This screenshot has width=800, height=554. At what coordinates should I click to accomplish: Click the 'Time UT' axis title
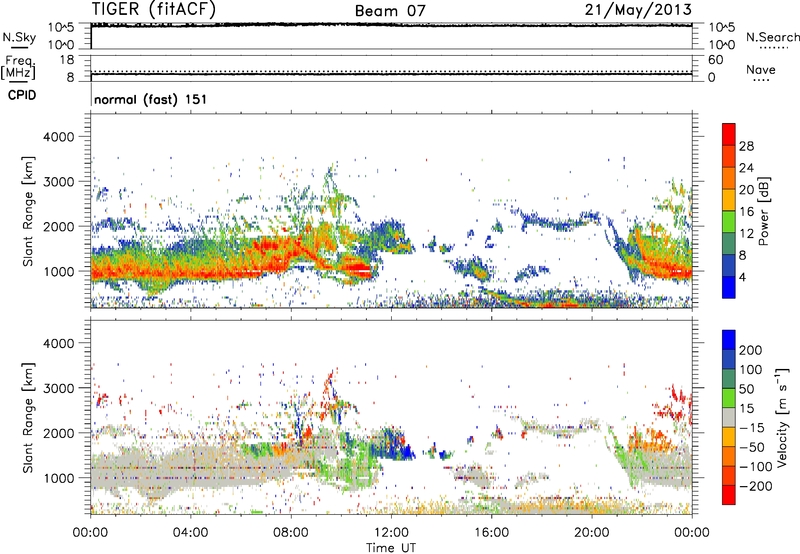tap(391, 548)
